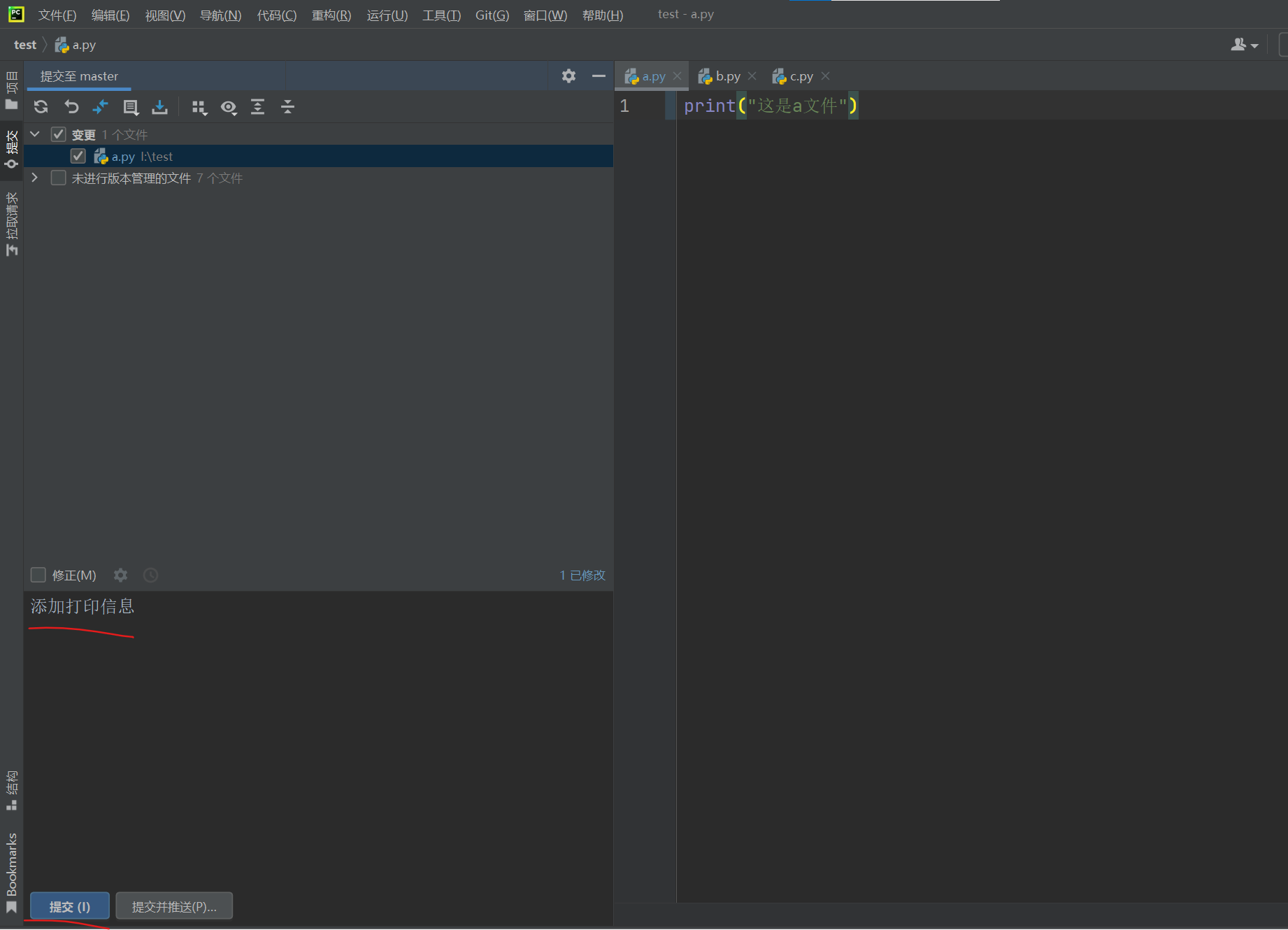Screen dimensions: 1288x930
Task: Click the 1 已修改 link
Action: pyautogui.click(x=582, y=575)
